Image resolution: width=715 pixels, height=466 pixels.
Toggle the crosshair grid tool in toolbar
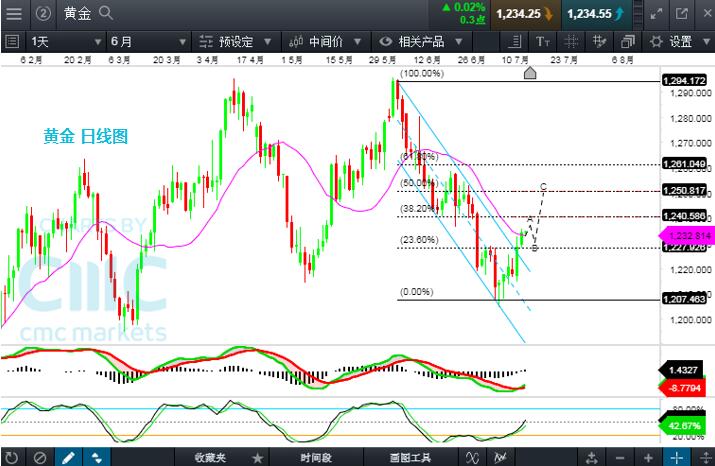click(571, 42)
